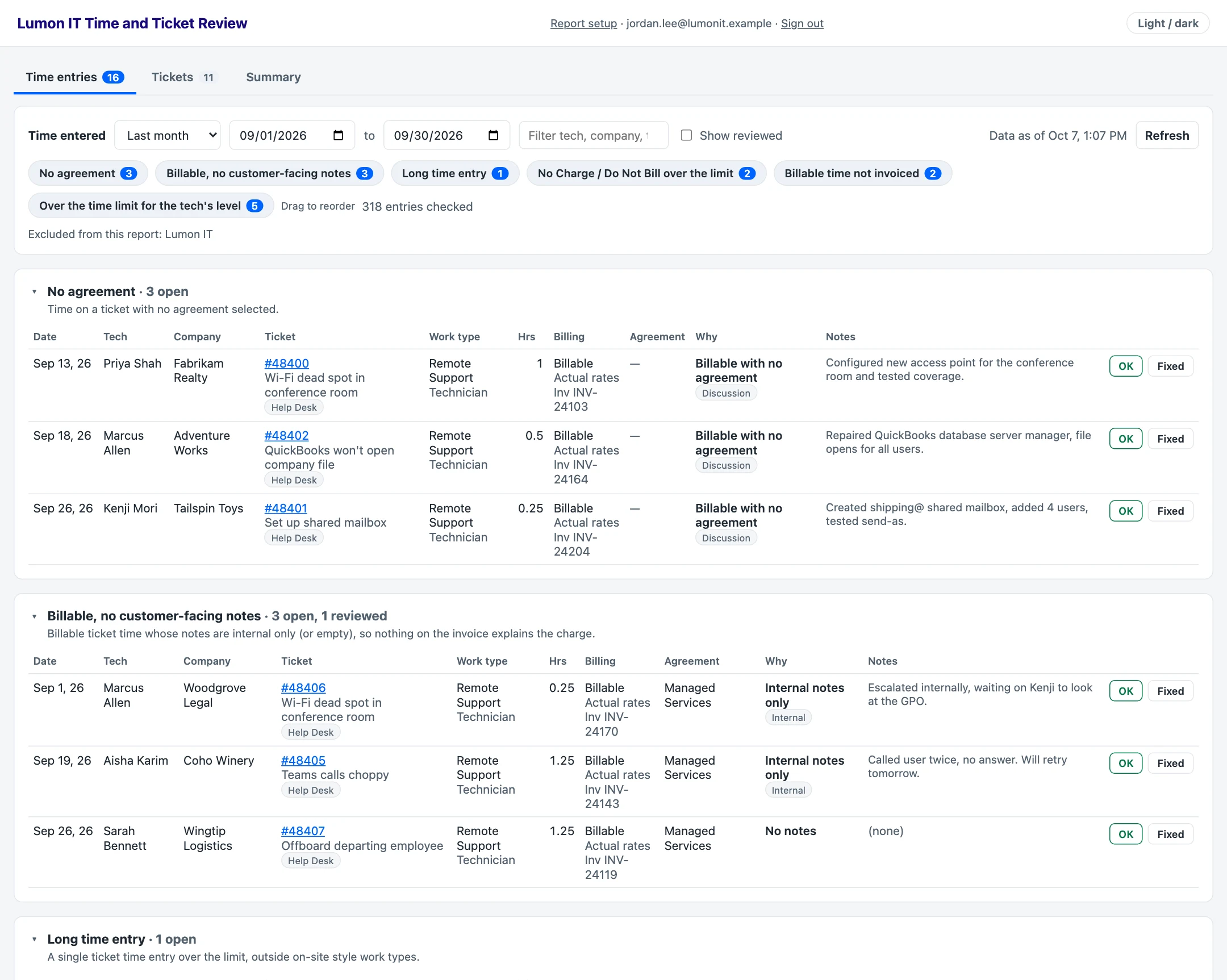Click the Lumon IT Time and Ticket Review title
1227x980 pixels.
132,23
